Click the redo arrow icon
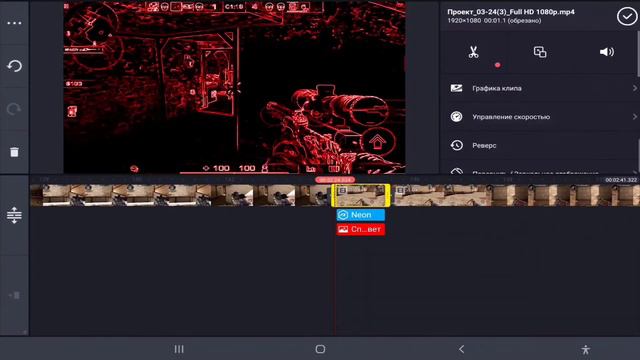The width and height of the screenshot is (640, 360). [14, 109]
